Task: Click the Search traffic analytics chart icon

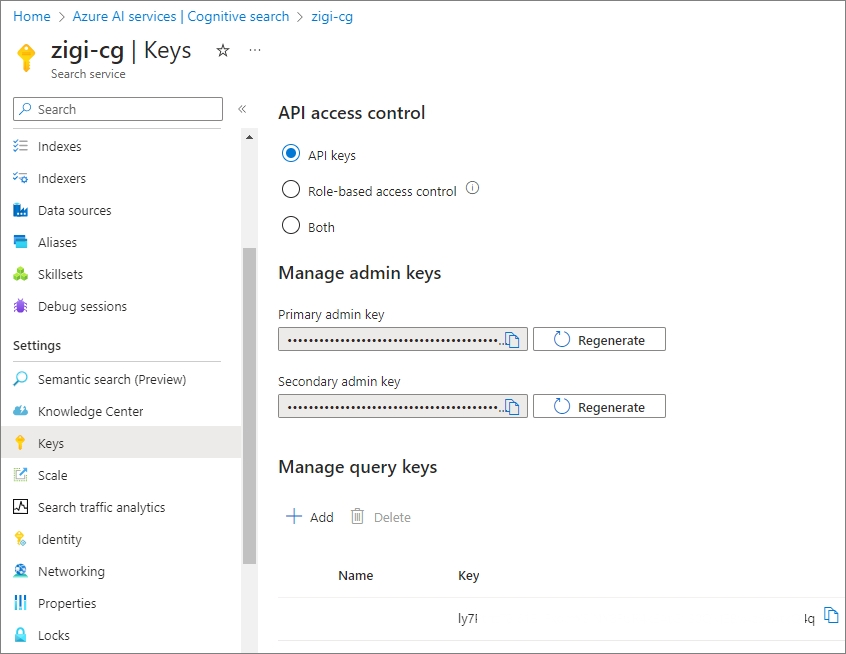Action: [x=21, y=507]
